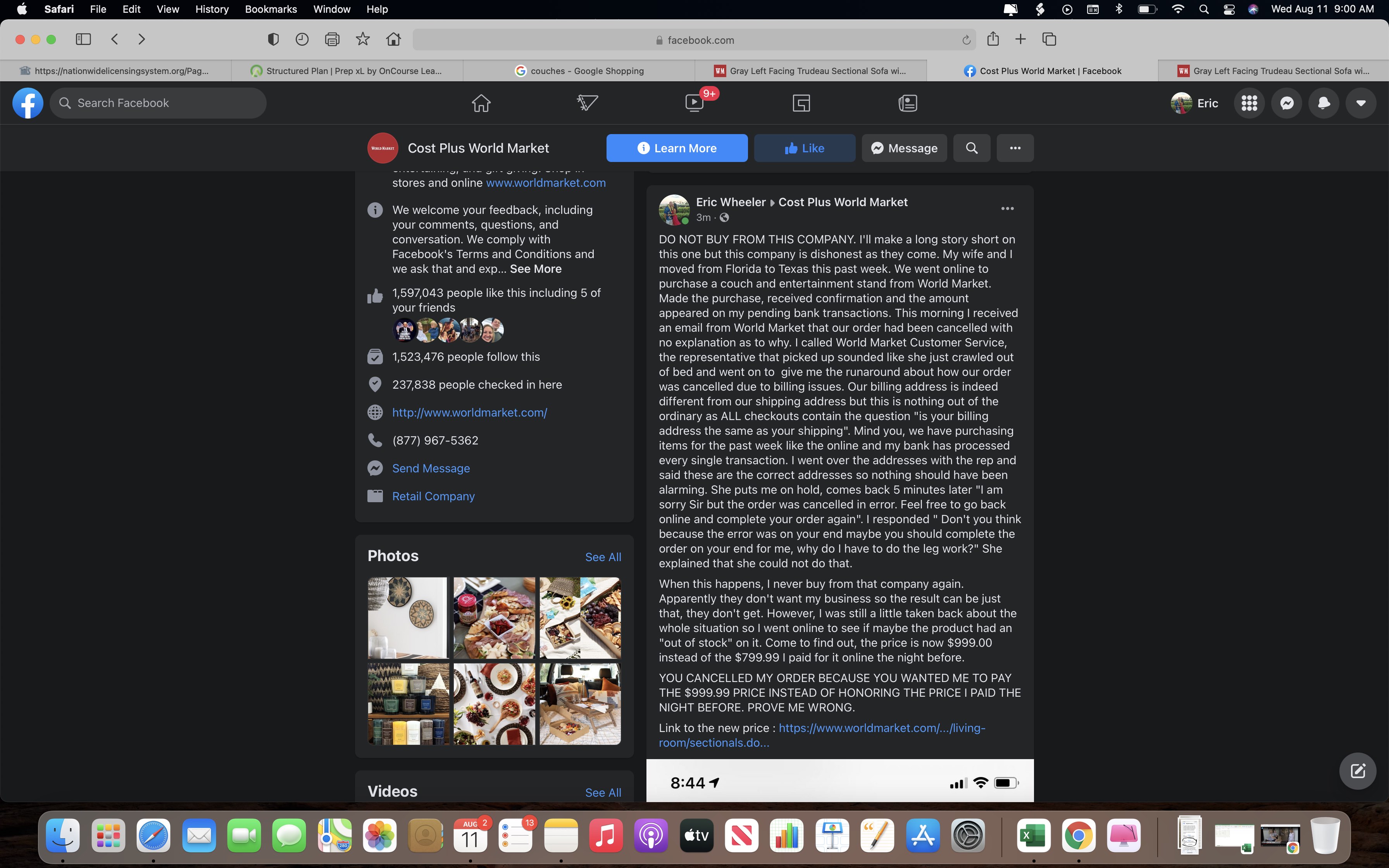Viewport: 1389px width, 868px height.
Task: Toggle post visibility globe icon
Action: point(724,217)
